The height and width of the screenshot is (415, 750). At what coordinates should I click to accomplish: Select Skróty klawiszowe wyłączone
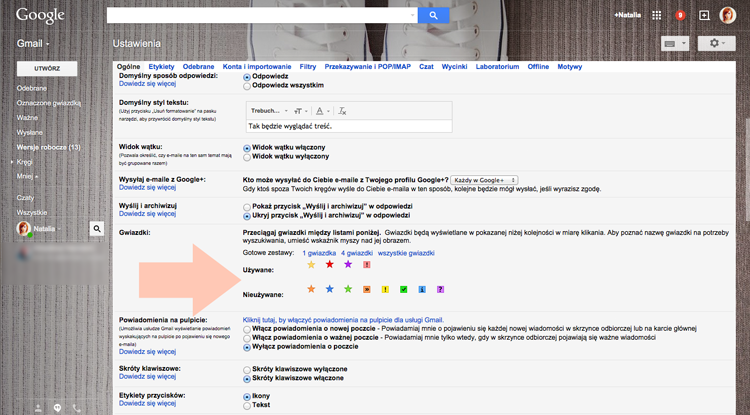247,370
